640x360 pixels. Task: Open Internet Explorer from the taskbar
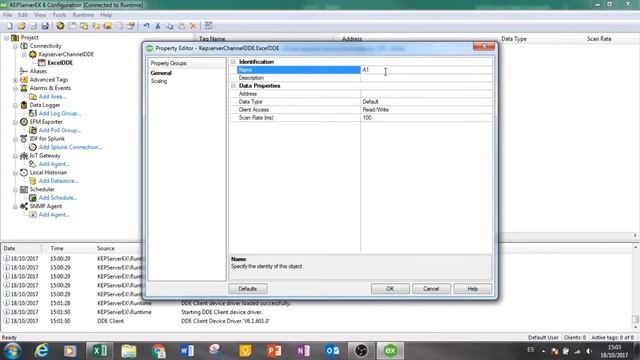[41, 351]
